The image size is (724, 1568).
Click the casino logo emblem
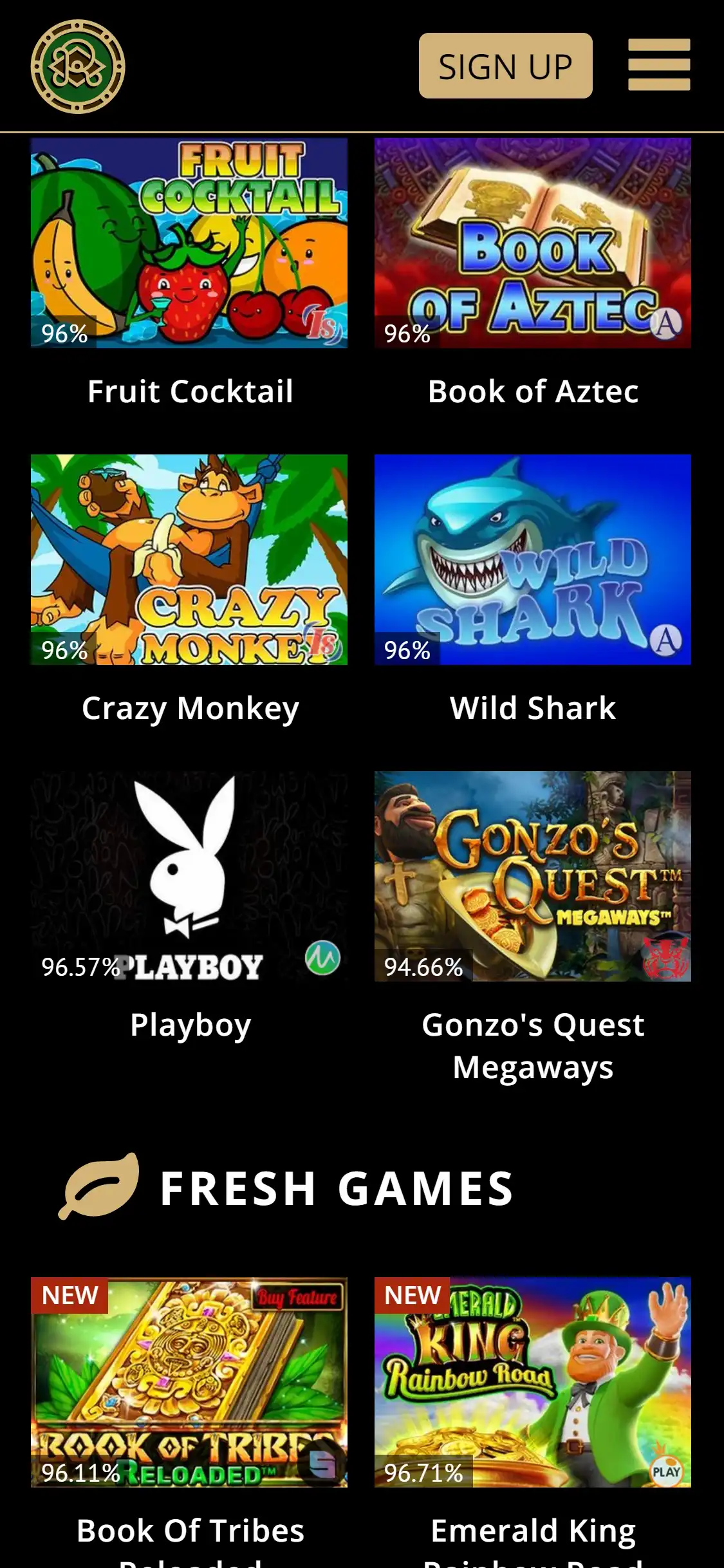pyautogui.click(x=78, y=66)
